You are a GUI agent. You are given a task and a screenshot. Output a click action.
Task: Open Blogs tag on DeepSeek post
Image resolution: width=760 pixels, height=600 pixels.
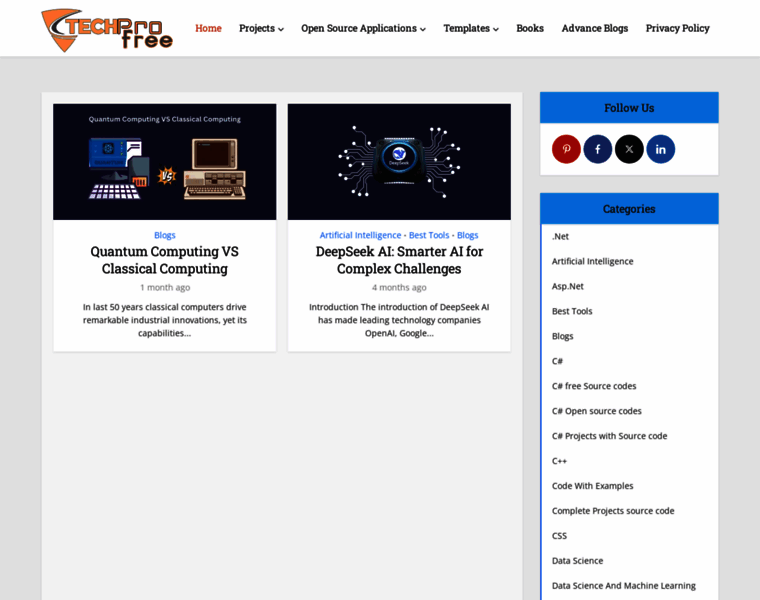point(468,235)
